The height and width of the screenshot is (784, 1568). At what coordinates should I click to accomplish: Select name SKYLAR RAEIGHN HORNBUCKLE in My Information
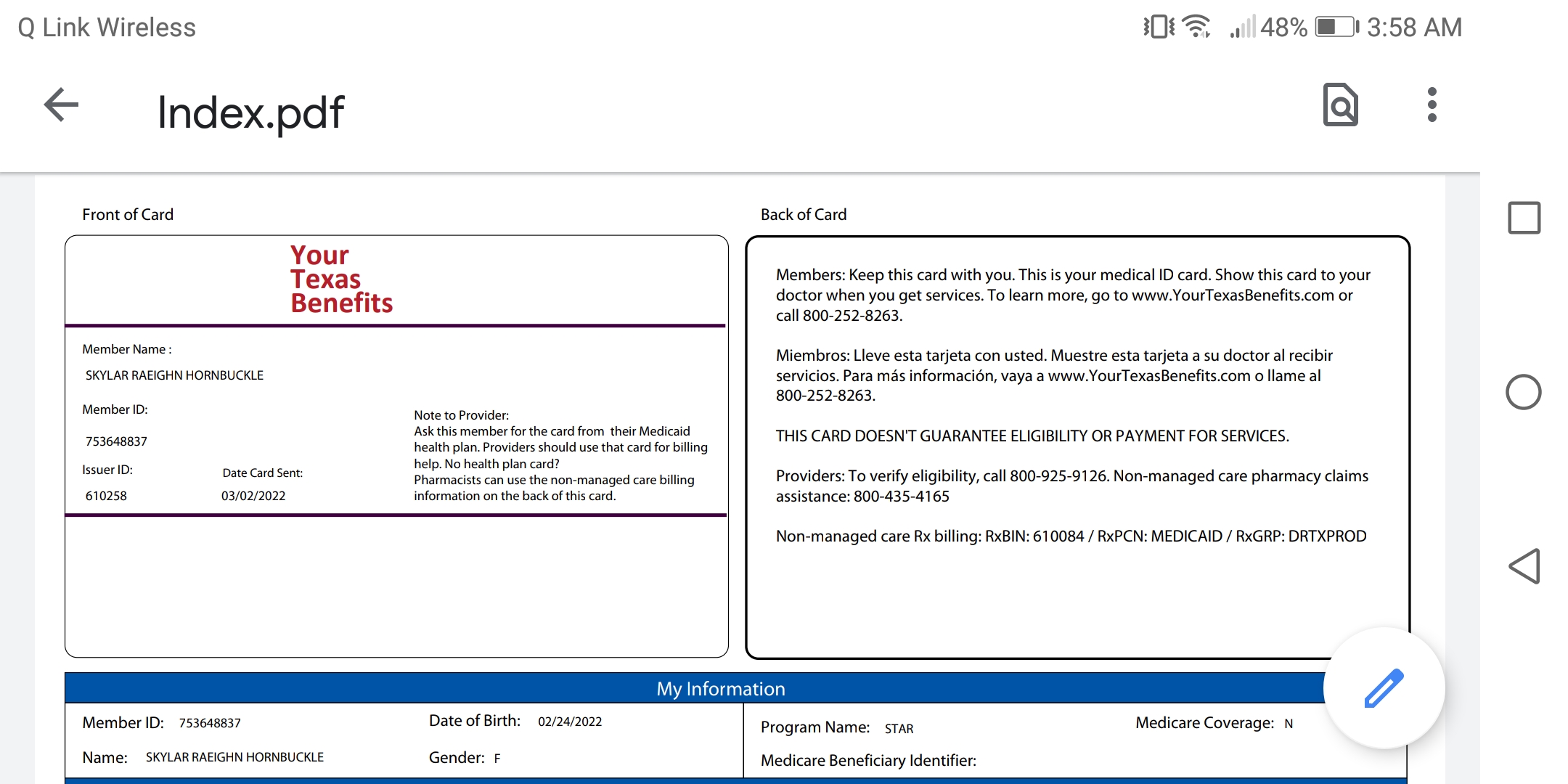(x=234, y=757)
